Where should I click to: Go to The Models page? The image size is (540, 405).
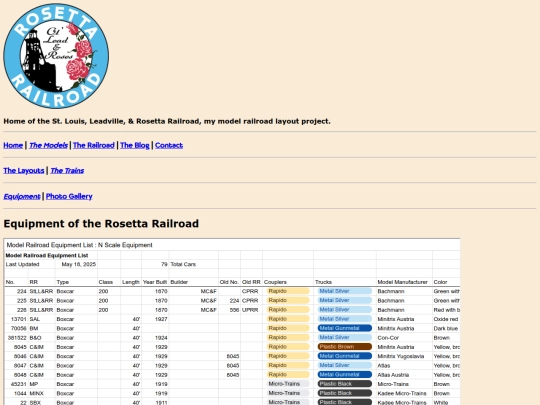point(48,145)
